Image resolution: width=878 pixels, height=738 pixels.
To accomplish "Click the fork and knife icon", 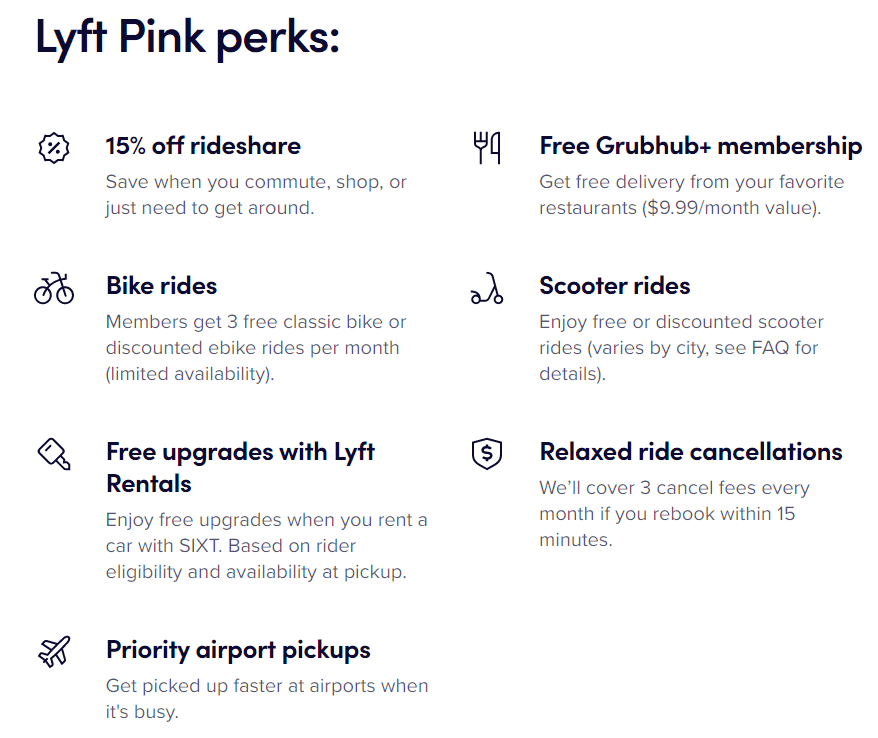I will pyautogui.click(x=487, y=148).
